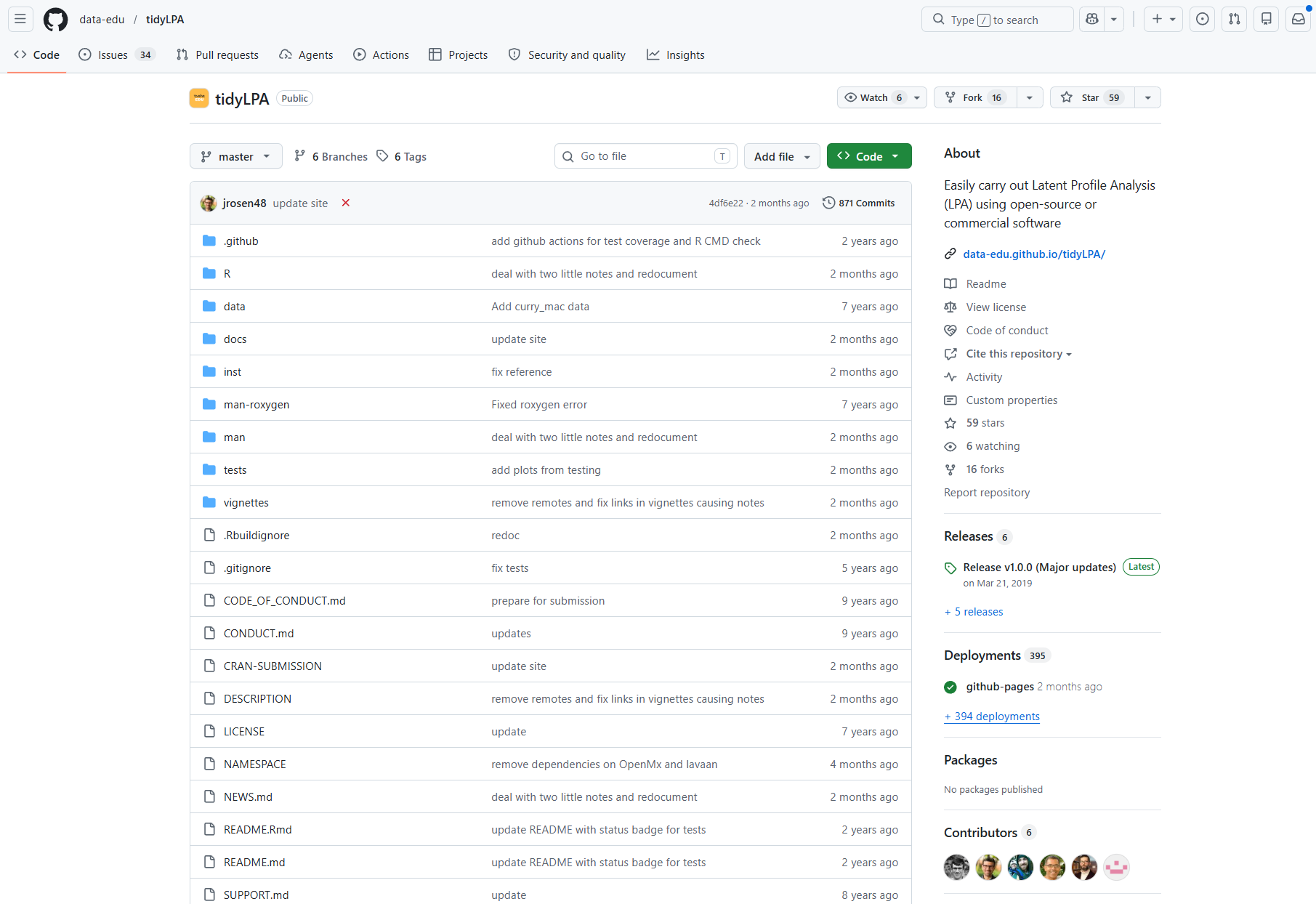View the 871 Commits history
The width and height of the screenshot is (1316, 904).
(859, 203)
